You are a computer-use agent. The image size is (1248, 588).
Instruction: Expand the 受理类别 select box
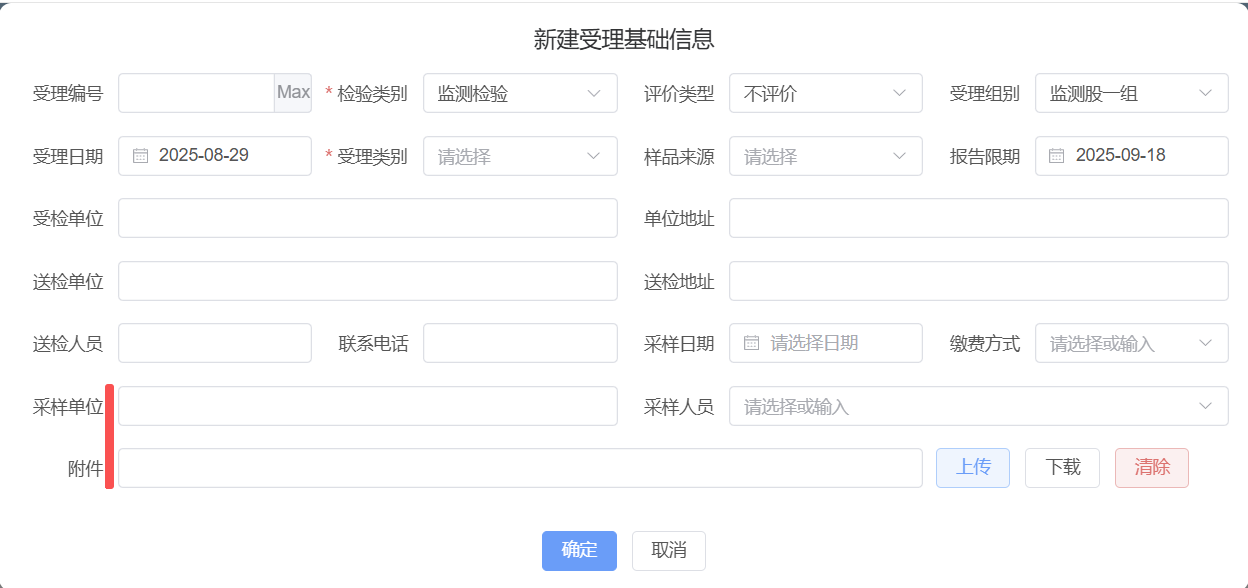point(520,156)
